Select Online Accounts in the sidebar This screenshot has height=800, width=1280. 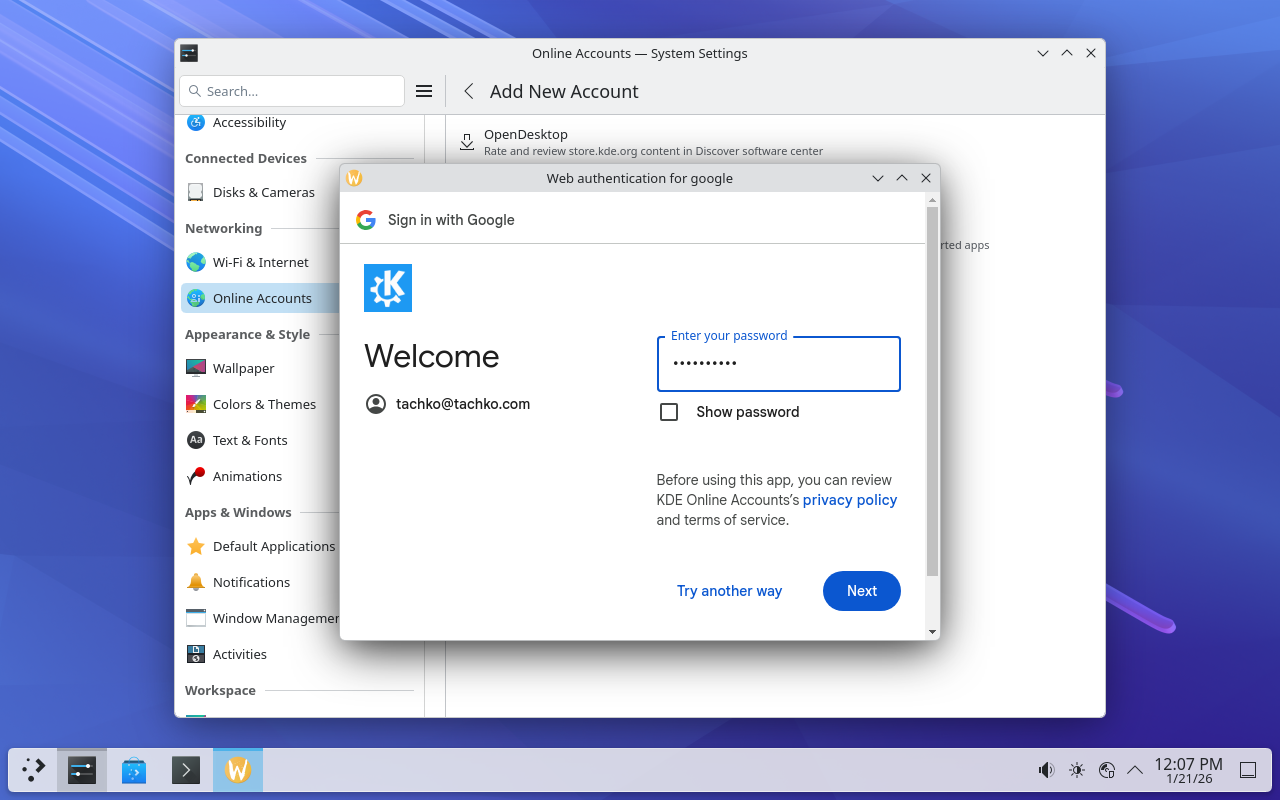[x=262, y=298]
